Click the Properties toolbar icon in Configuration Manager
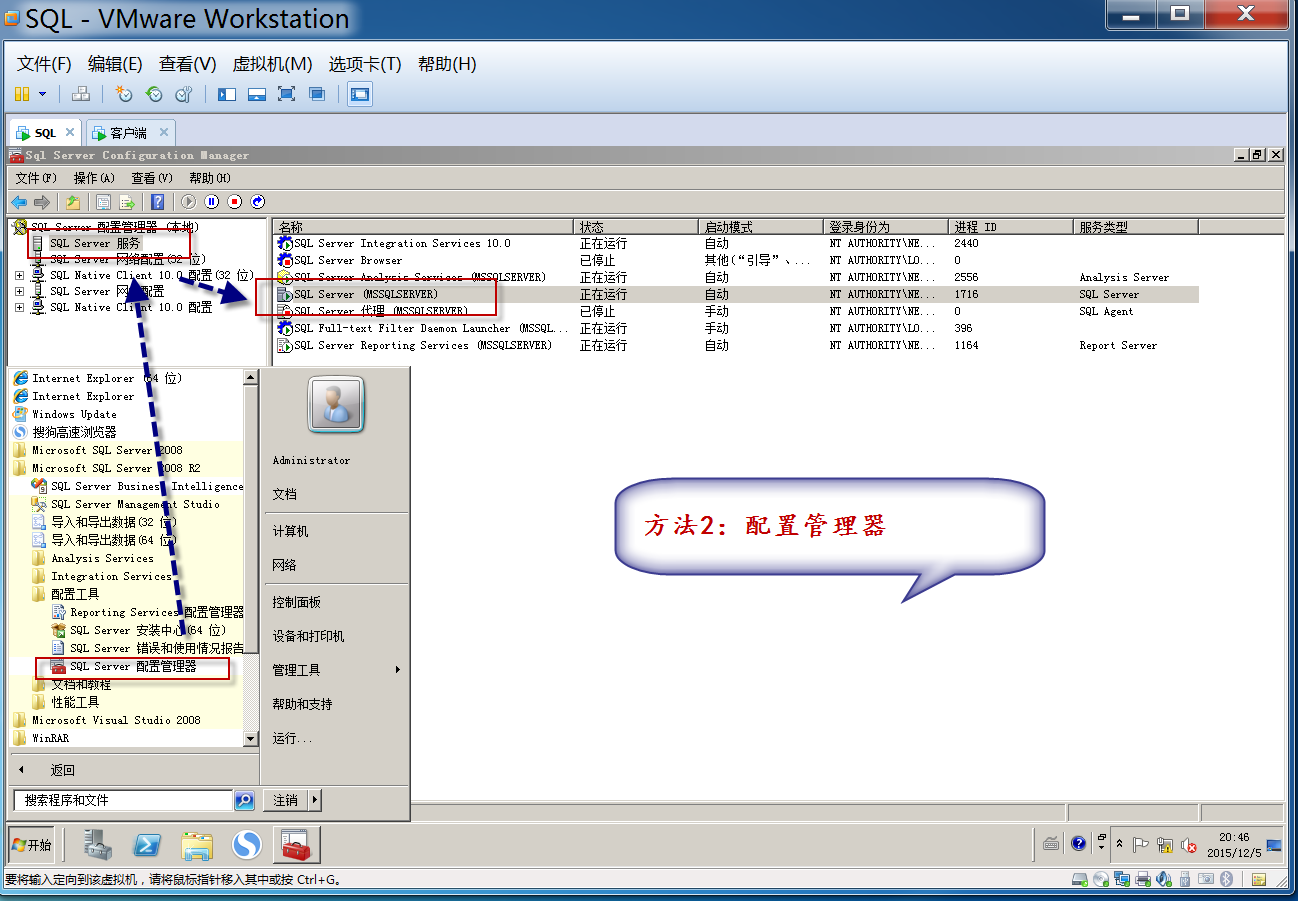The image size is (1298, 901). tap(103, 202)
